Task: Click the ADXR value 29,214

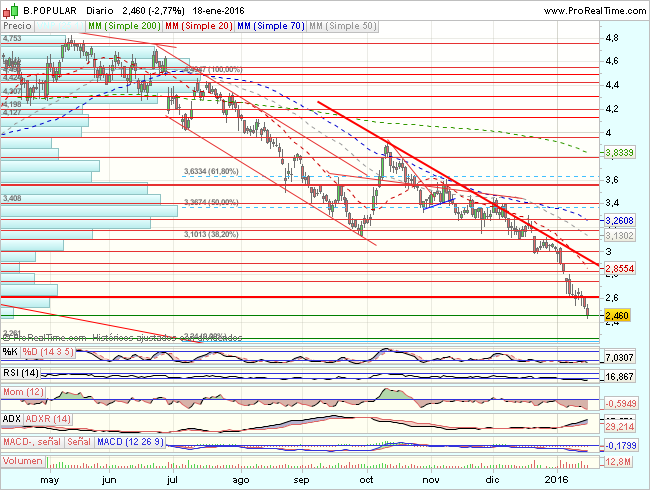Action: coord(619,427)
